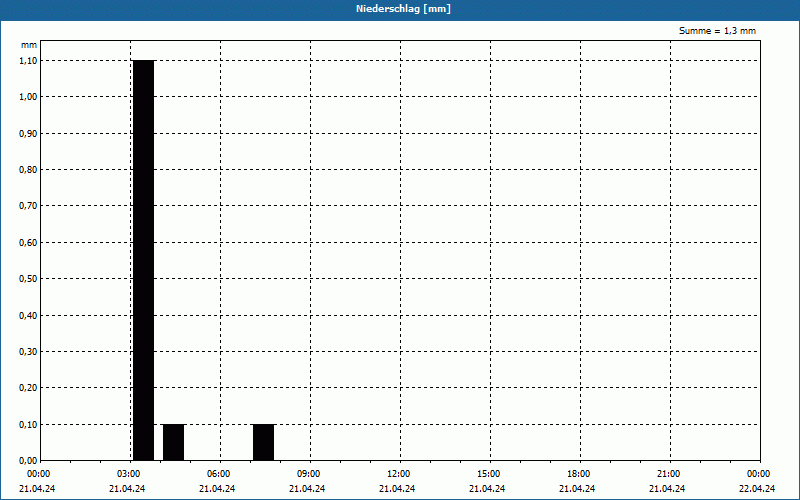This screenshot has height=500, width=800.
Task: Click the mm unit label above the y-axis
Action: (29, 45)
